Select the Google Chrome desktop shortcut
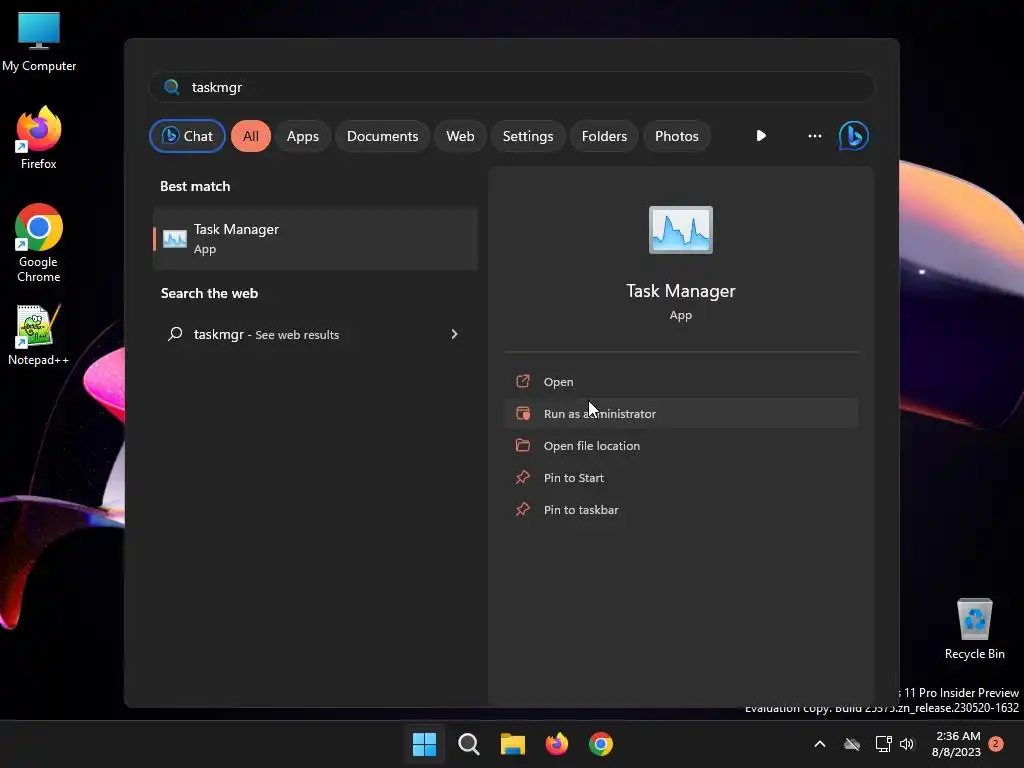1024x768 pixels. click(39, 243)
